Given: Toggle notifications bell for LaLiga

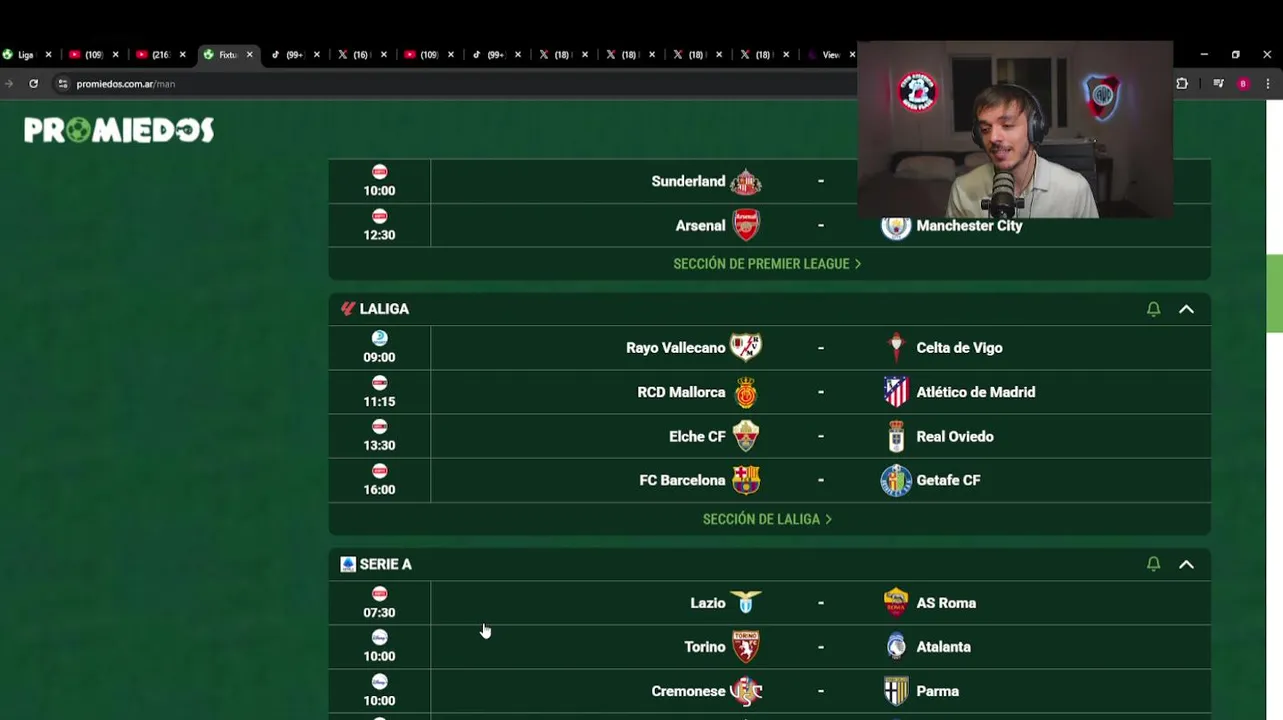Looking at the screenshot, I should coord(1153,309).
